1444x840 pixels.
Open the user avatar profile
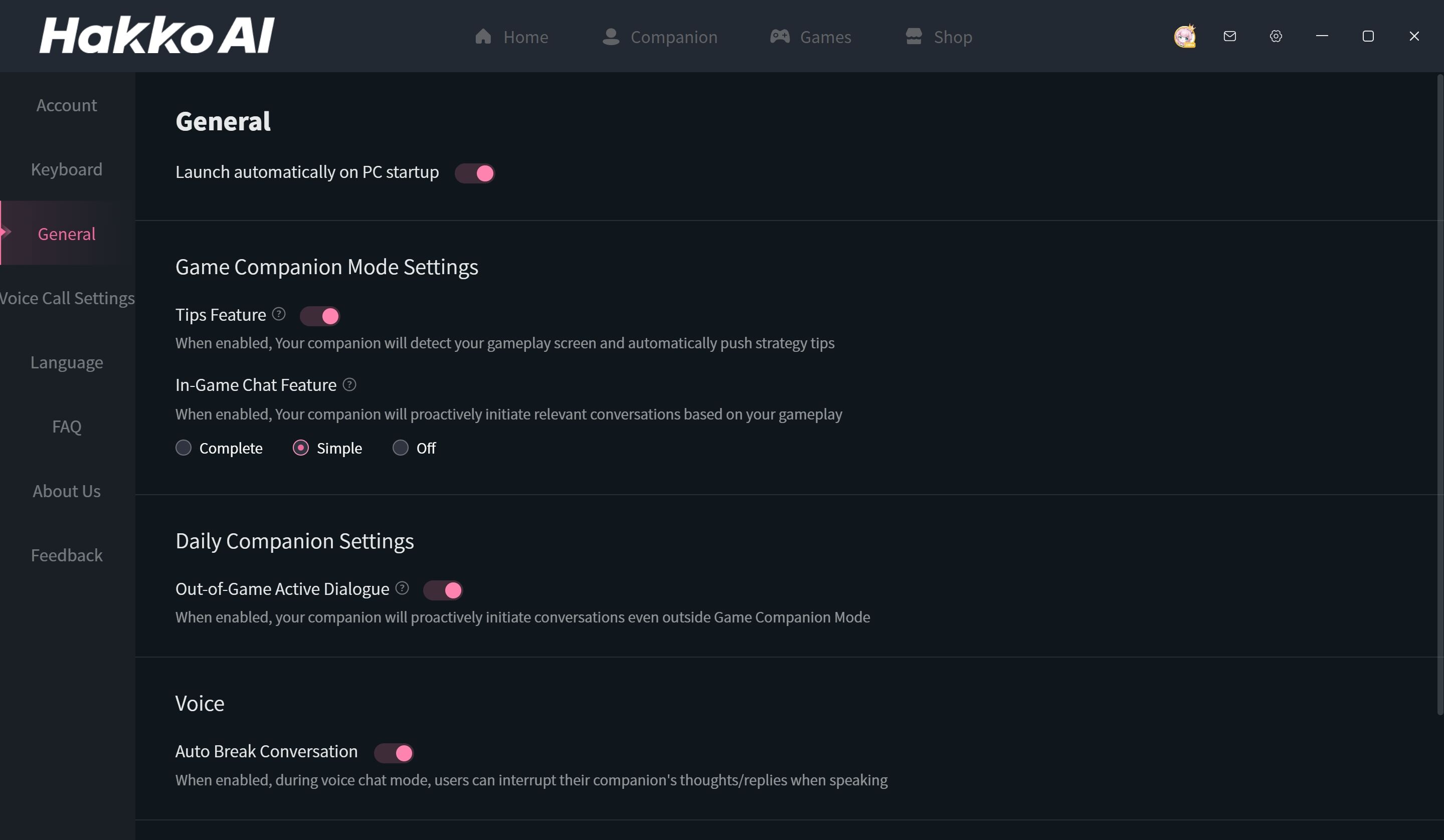click(1184, 36)
